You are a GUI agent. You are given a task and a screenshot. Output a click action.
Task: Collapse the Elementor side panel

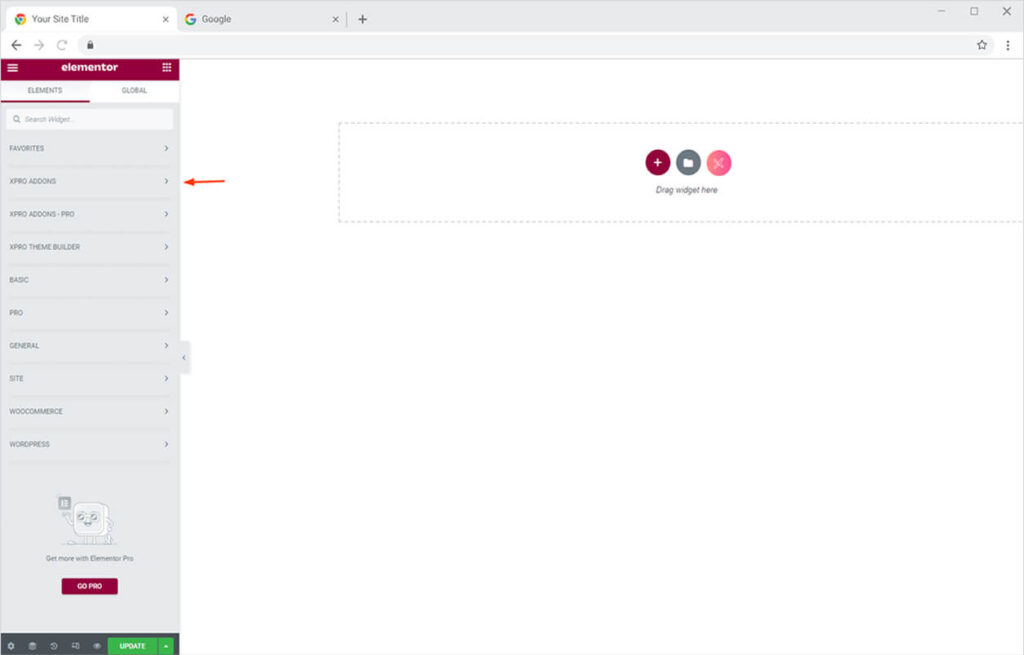tap(184, 357)
